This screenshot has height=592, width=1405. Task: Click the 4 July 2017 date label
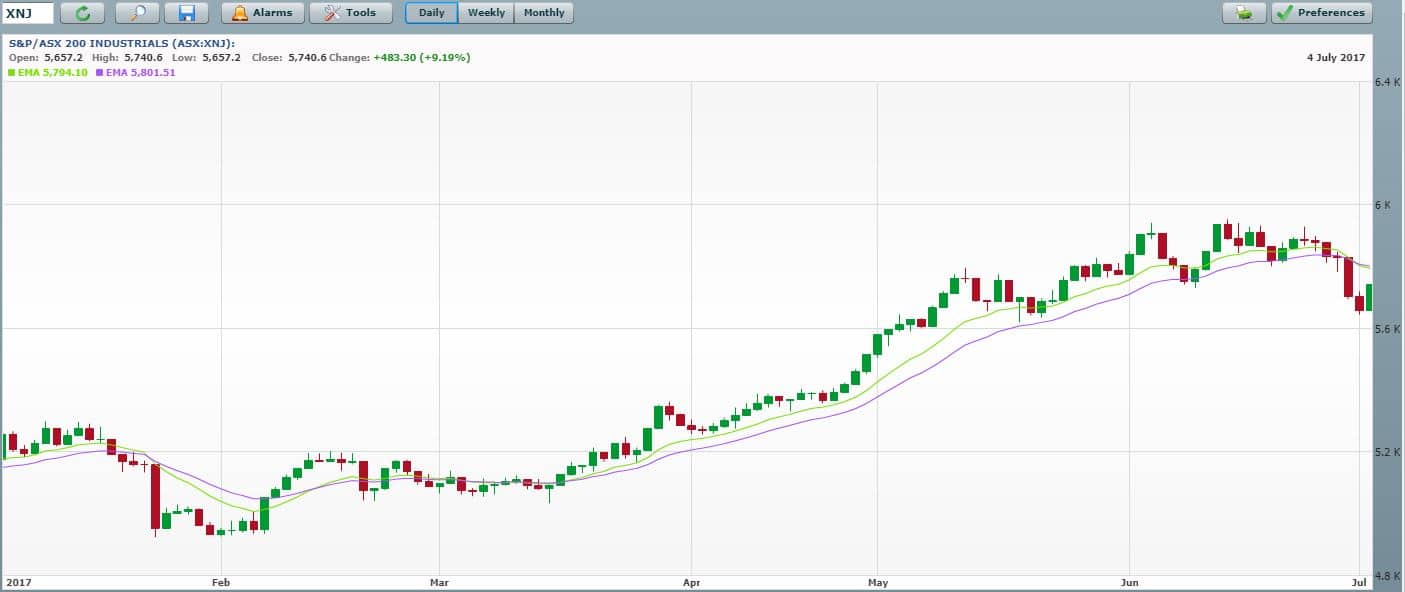tap(1337, 58)
